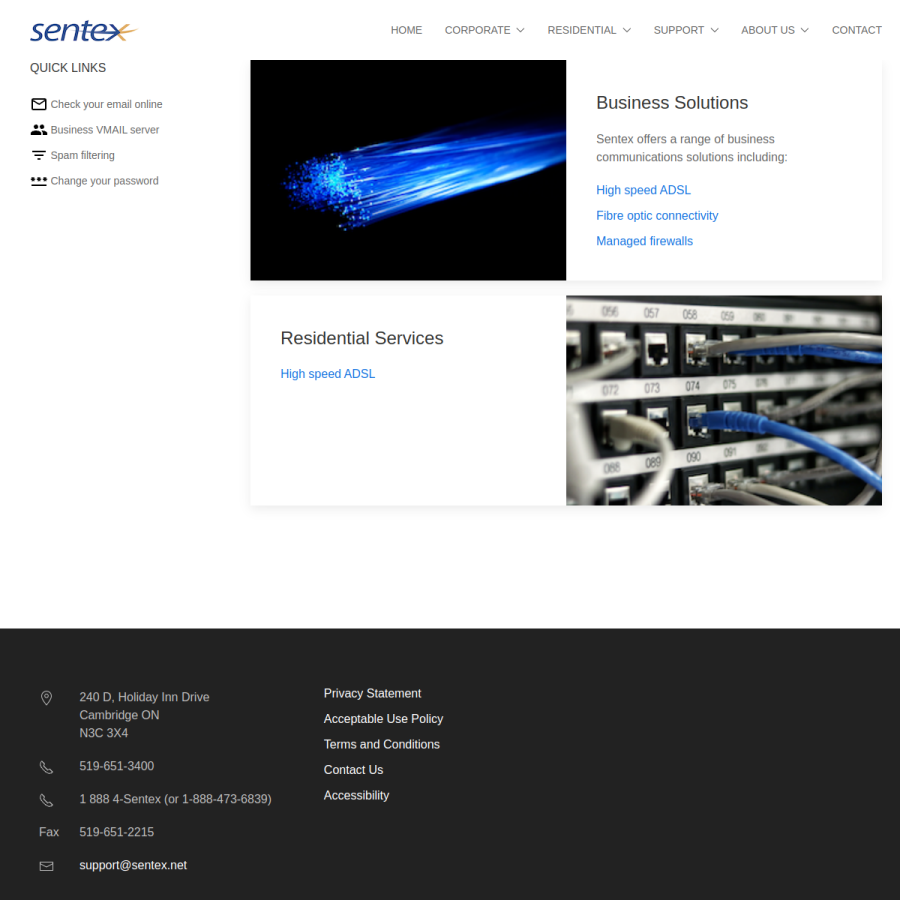
Task: Open High speed ADSL under Residential Services
Action: [328, 374]
